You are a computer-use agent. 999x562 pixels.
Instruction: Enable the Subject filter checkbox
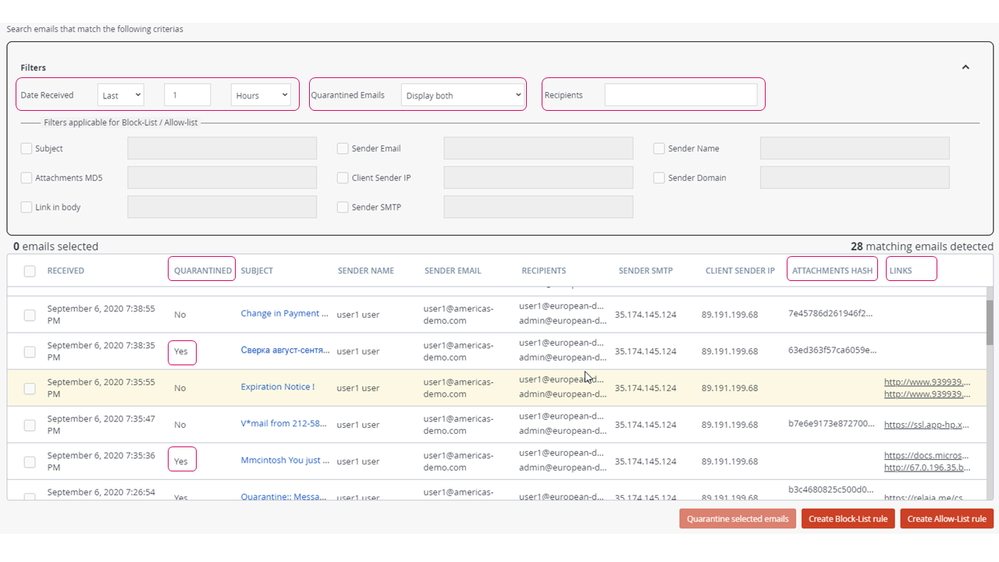pos(26,148)
